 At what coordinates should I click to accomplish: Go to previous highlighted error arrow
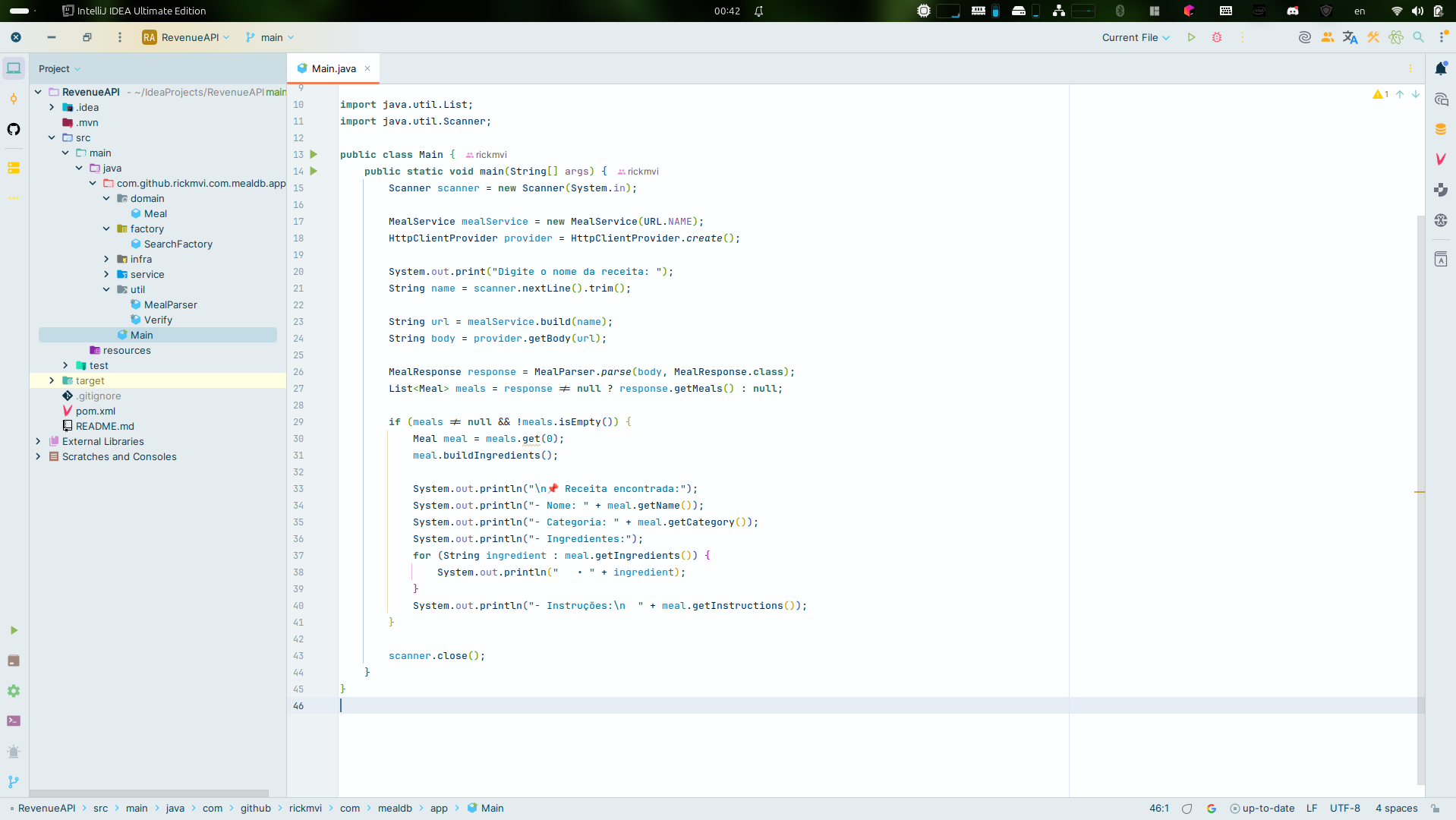1400,94
